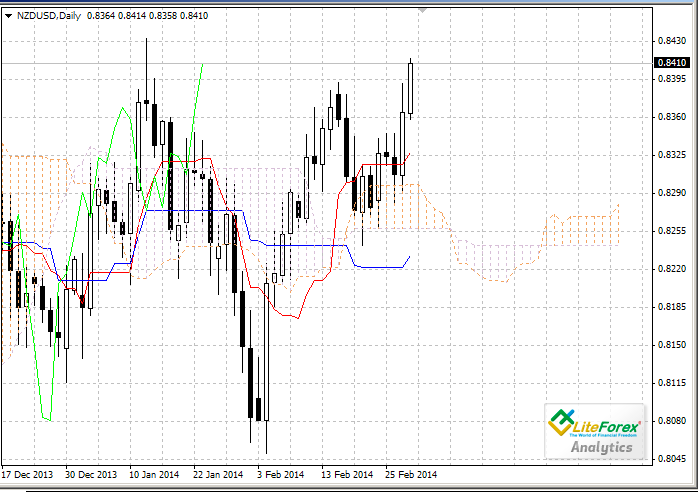Click price scale value 0.8080
698x492 pixels.
[x=672, y=421]
